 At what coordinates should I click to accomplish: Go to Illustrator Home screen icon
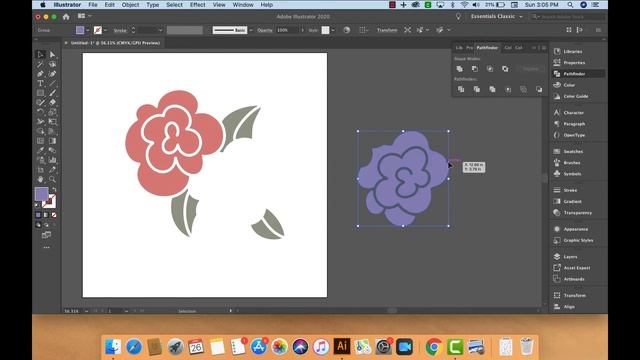[x=66, y=17]
